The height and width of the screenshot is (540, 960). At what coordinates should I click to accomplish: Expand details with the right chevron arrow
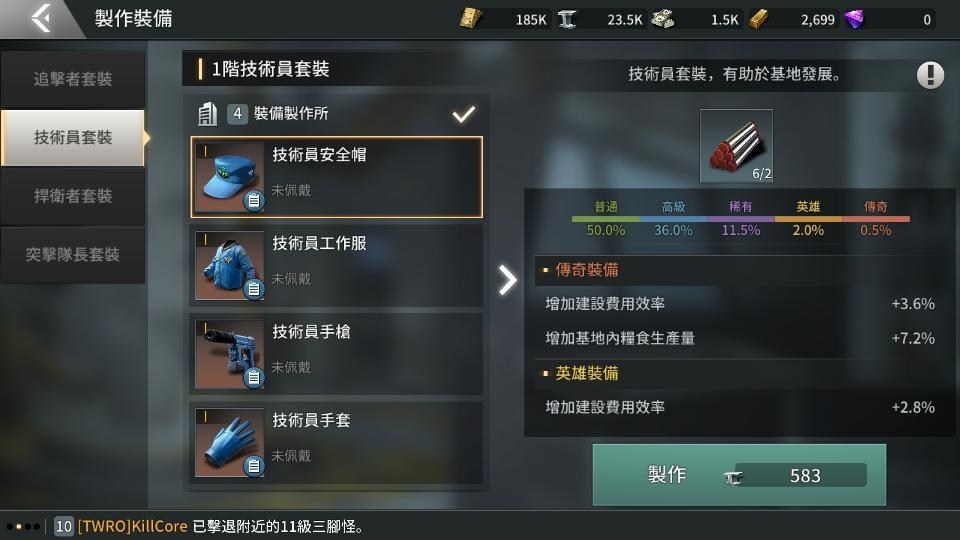point(507,280)
